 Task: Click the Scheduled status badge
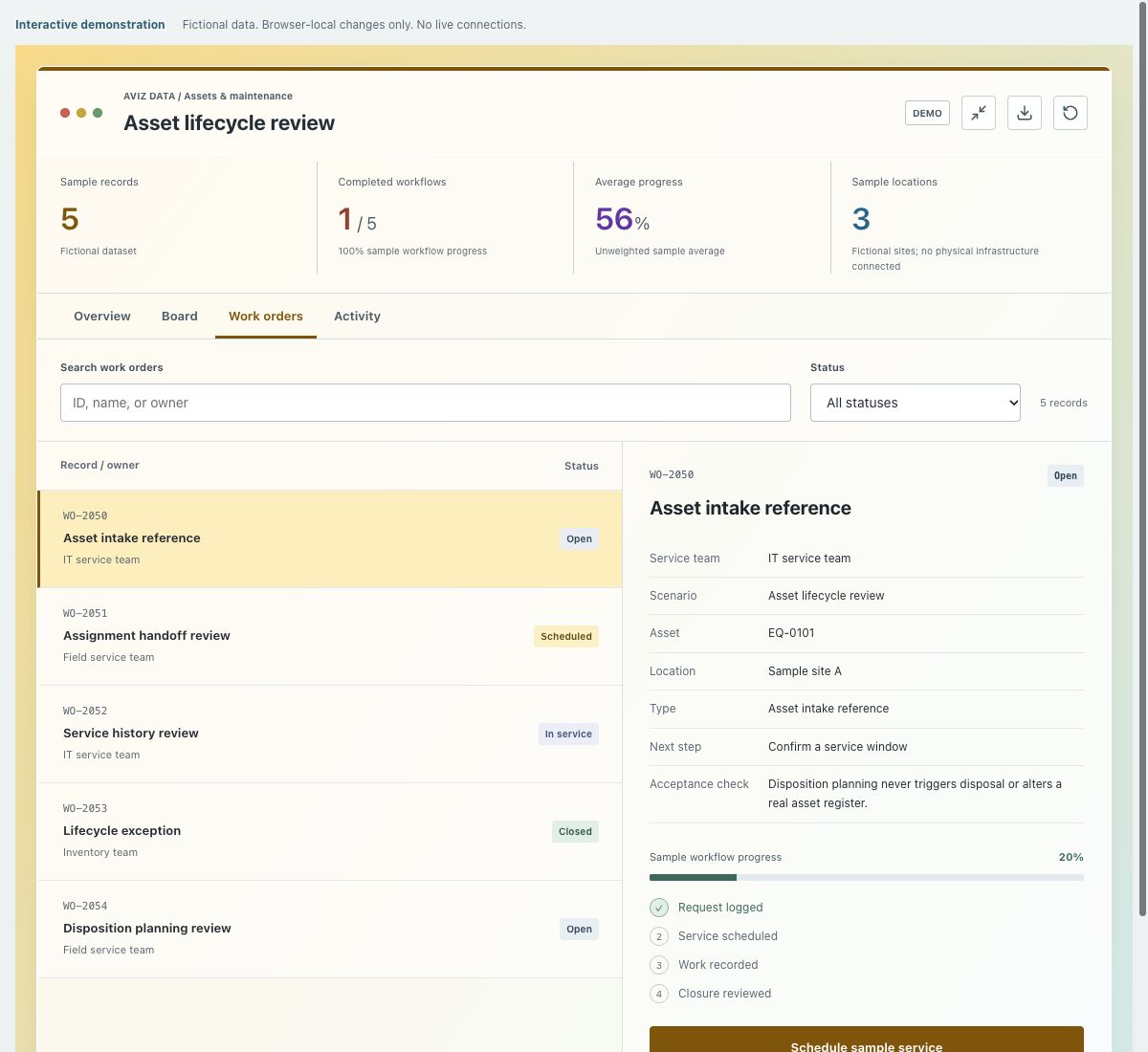coord(566,637)
